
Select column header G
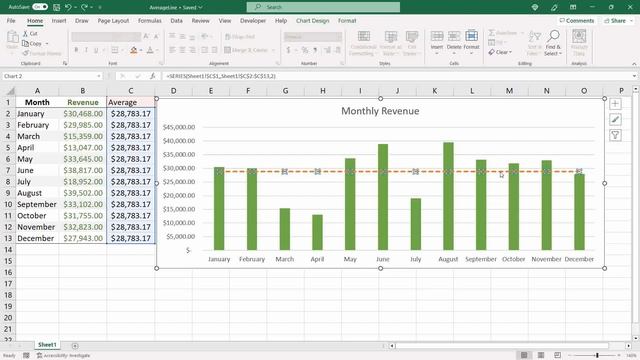click(285, 91)
